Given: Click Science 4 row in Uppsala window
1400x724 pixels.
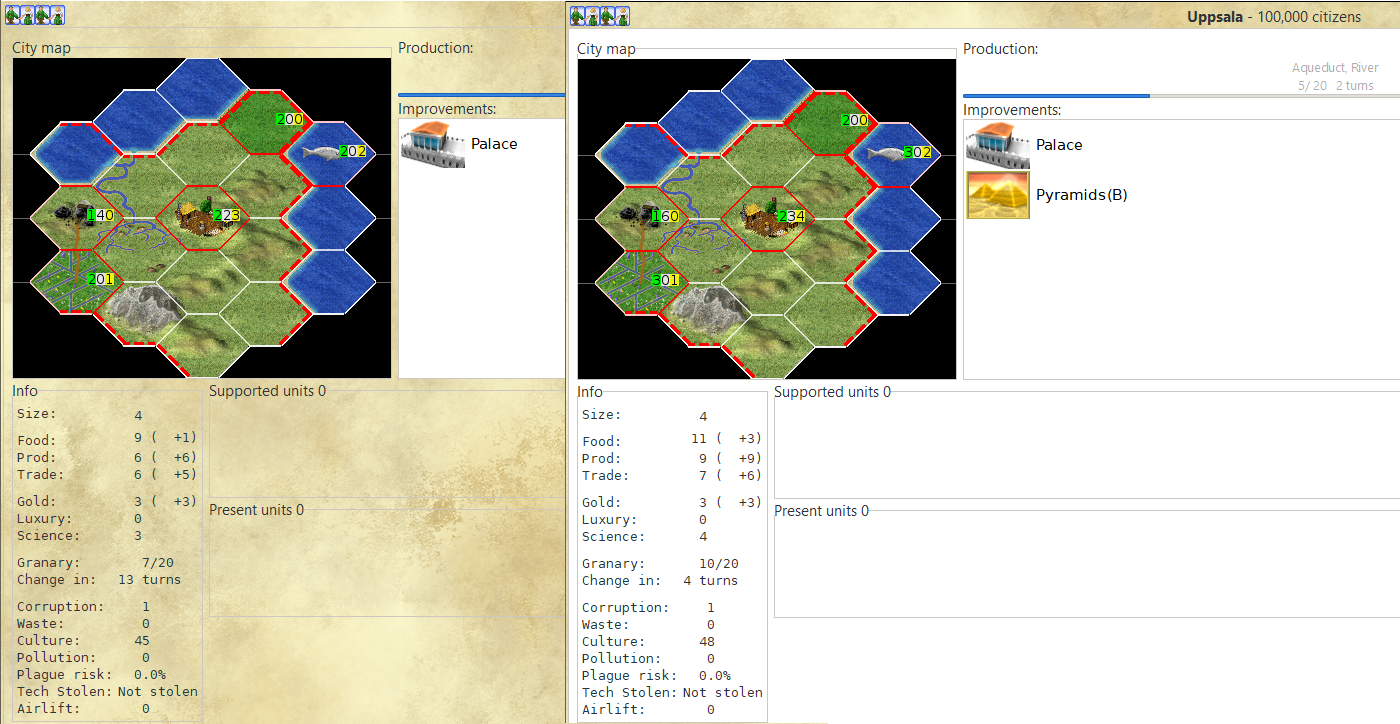Looking at the screenshot, I should point(645,537).
